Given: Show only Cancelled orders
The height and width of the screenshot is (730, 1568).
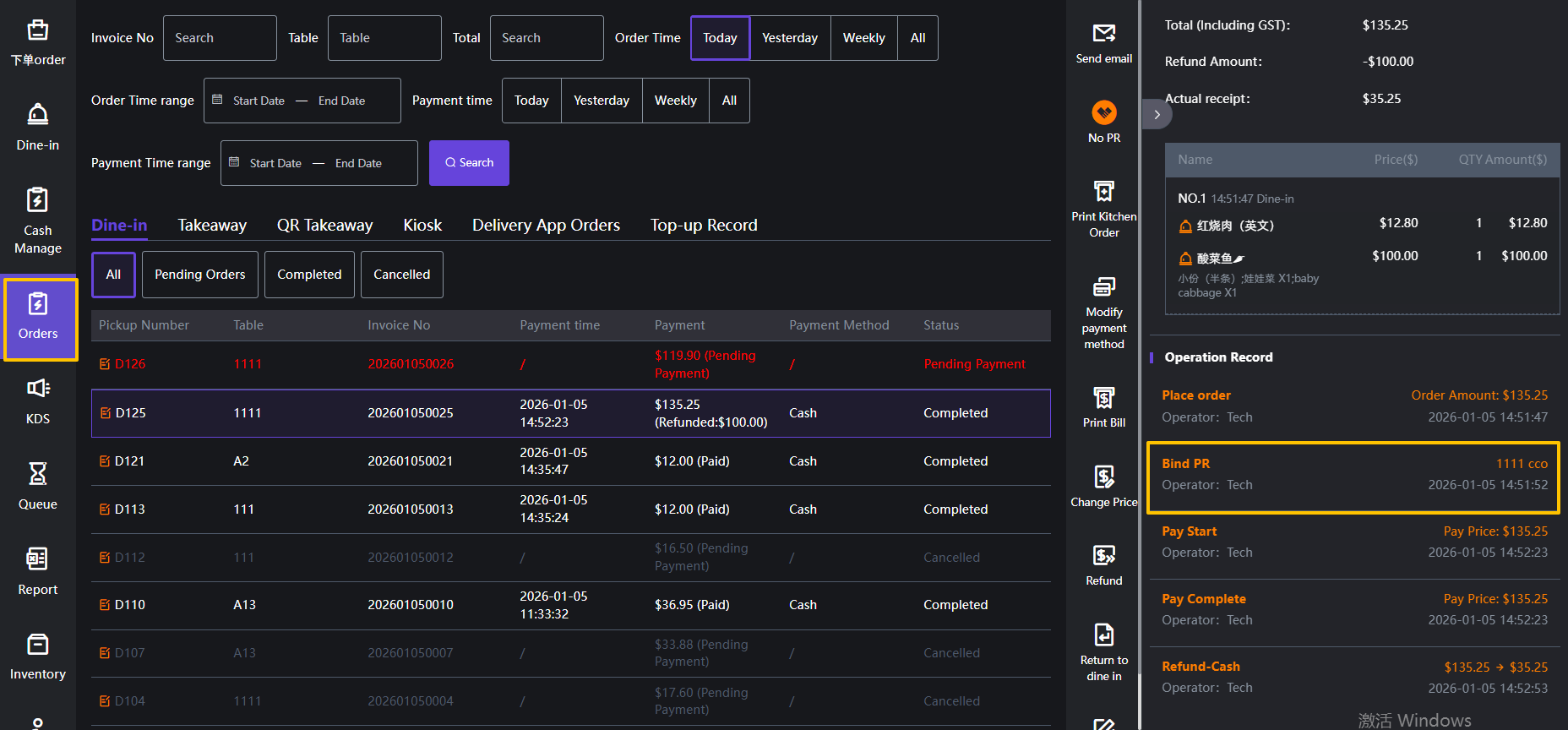Looking at the screenshot, I should click(x=401, y=275).
